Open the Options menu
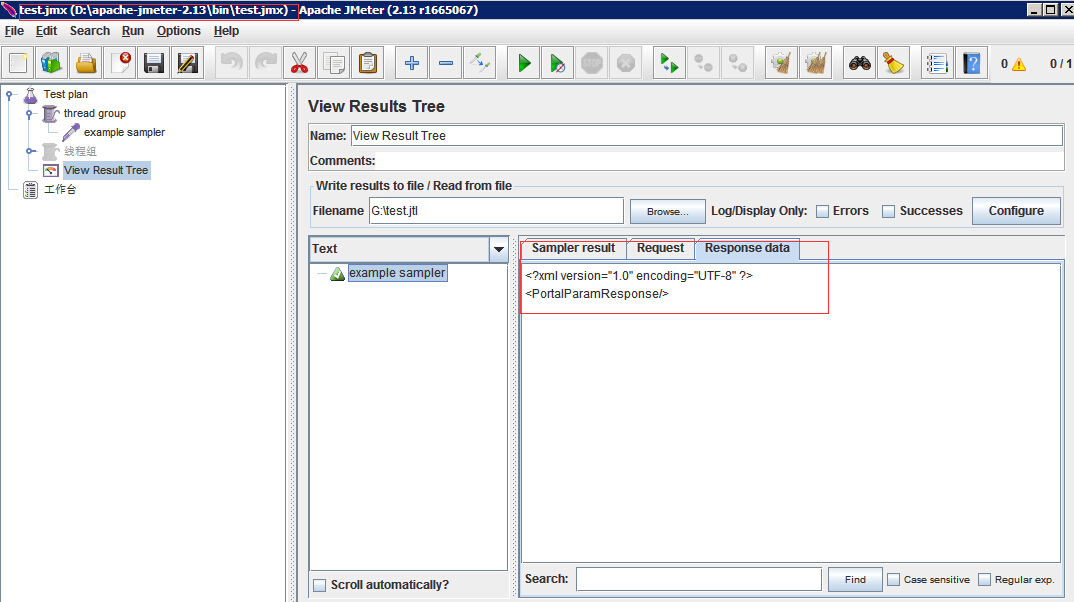The image size is (1074, 602). 178,31
